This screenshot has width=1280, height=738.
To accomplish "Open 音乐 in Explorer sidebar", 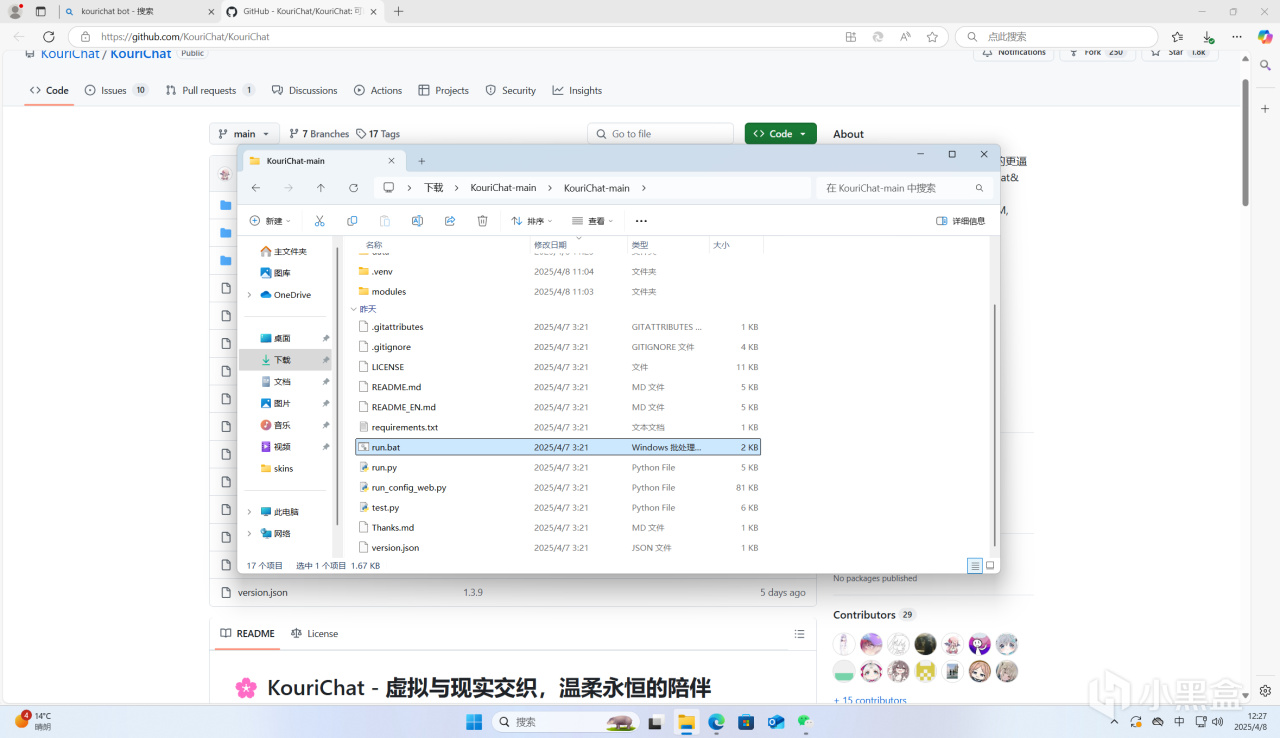I will coord(275,425).
